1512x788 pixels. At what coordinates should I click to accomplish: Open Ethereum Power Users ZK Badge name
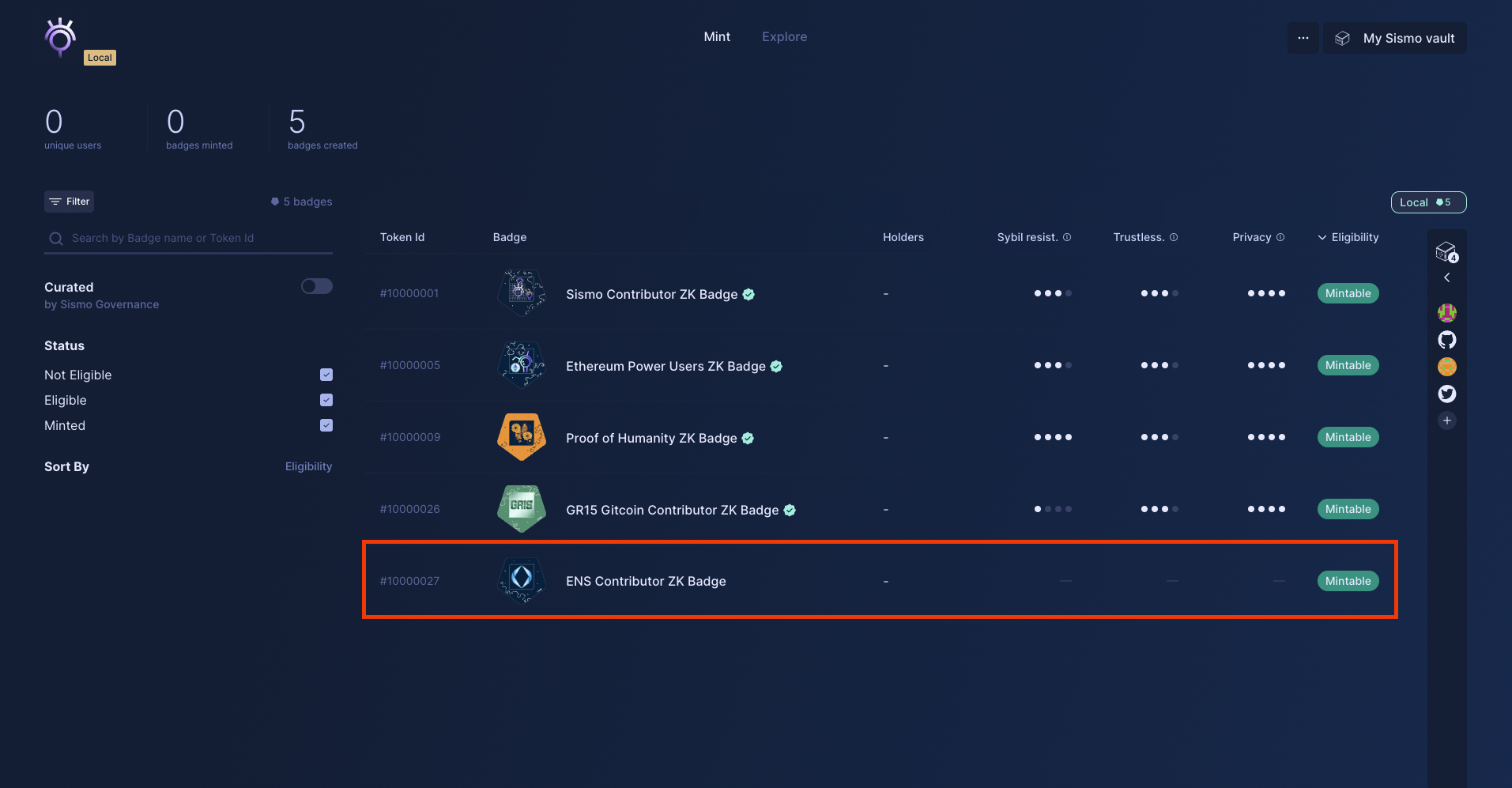point(666,366)
